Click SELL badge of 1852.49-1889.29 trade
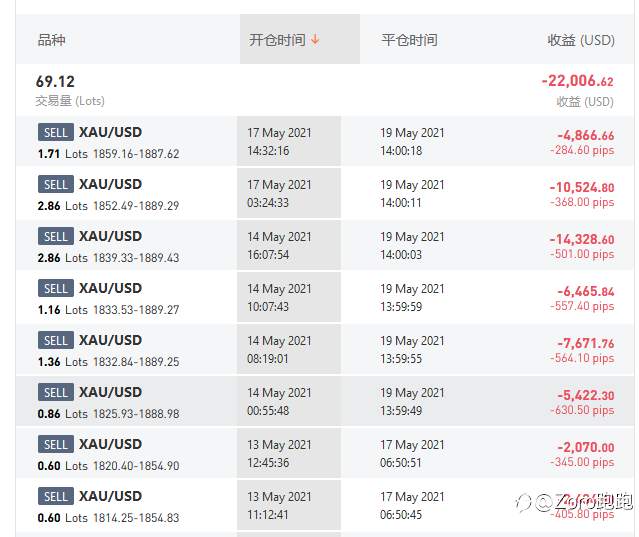 click(x=56, y=184)
